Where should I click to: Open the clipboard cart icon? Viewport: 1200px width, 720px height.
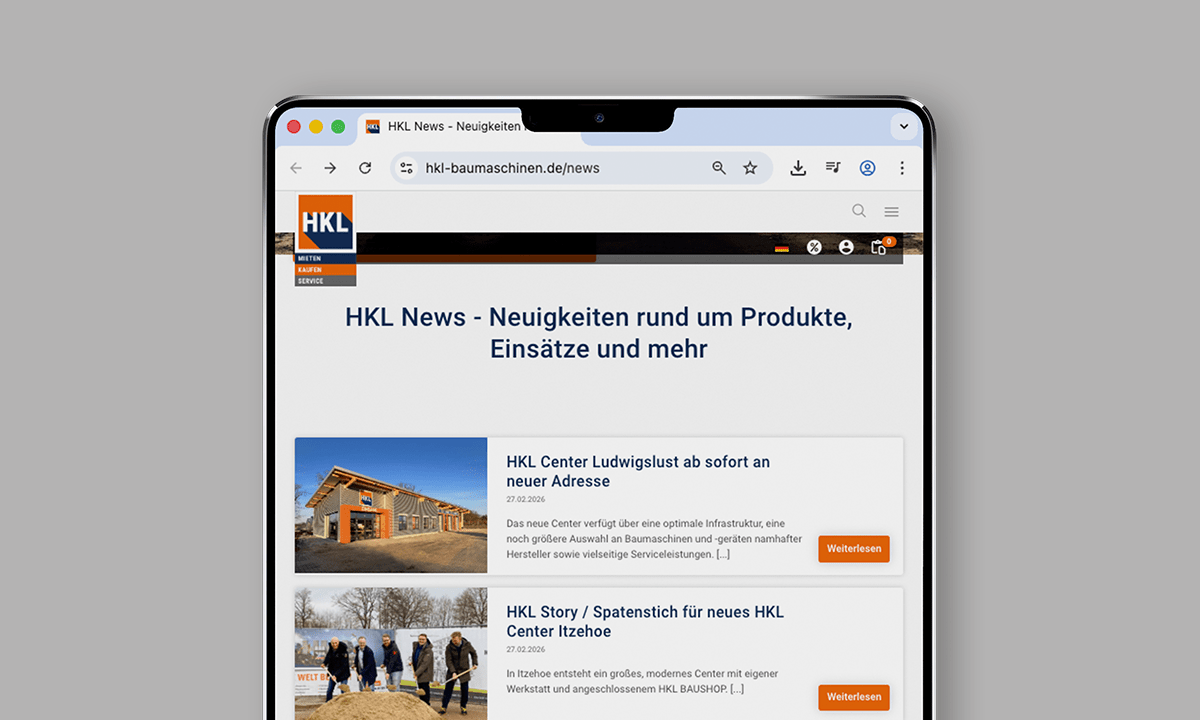tap(879, 247)
